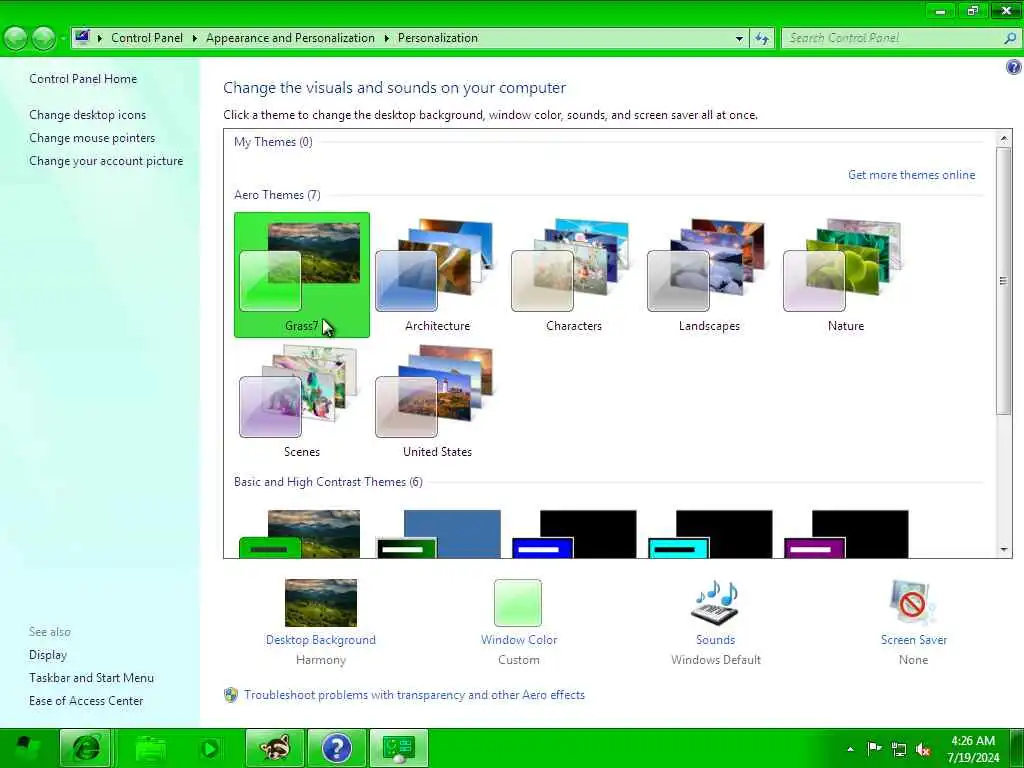Click the Action Center flag icon
Viewport: 1024px width, 768px height.
click(x=874, y=748)
